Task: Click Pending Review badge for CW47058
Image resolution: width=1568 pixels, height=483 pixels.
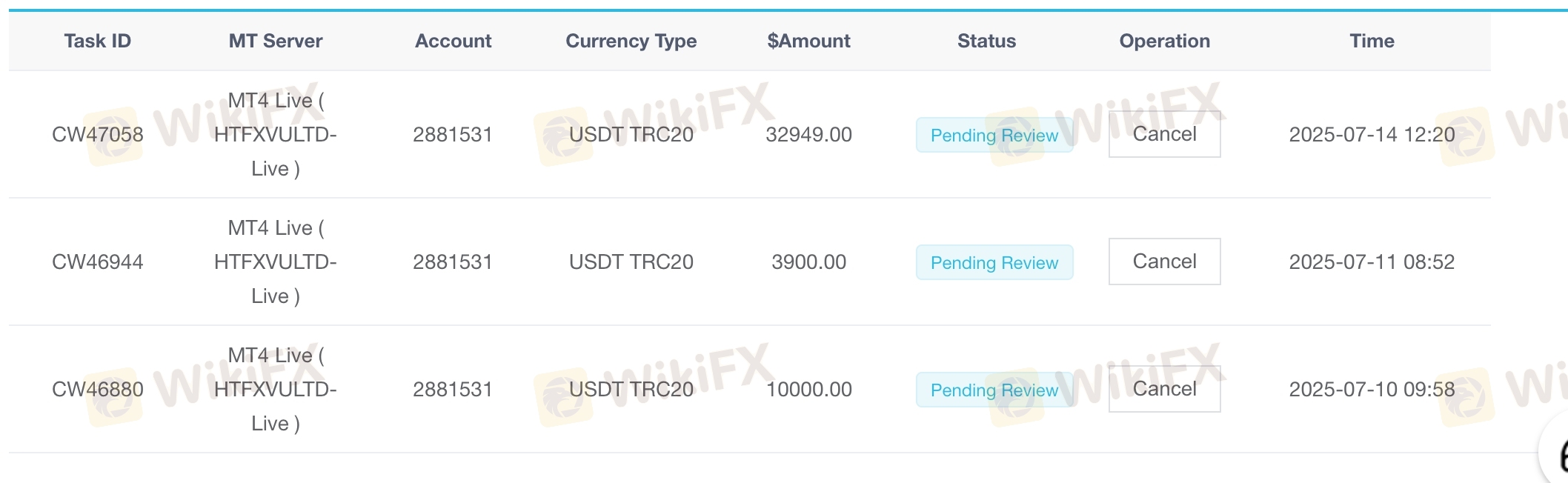Action: (994, 135)
